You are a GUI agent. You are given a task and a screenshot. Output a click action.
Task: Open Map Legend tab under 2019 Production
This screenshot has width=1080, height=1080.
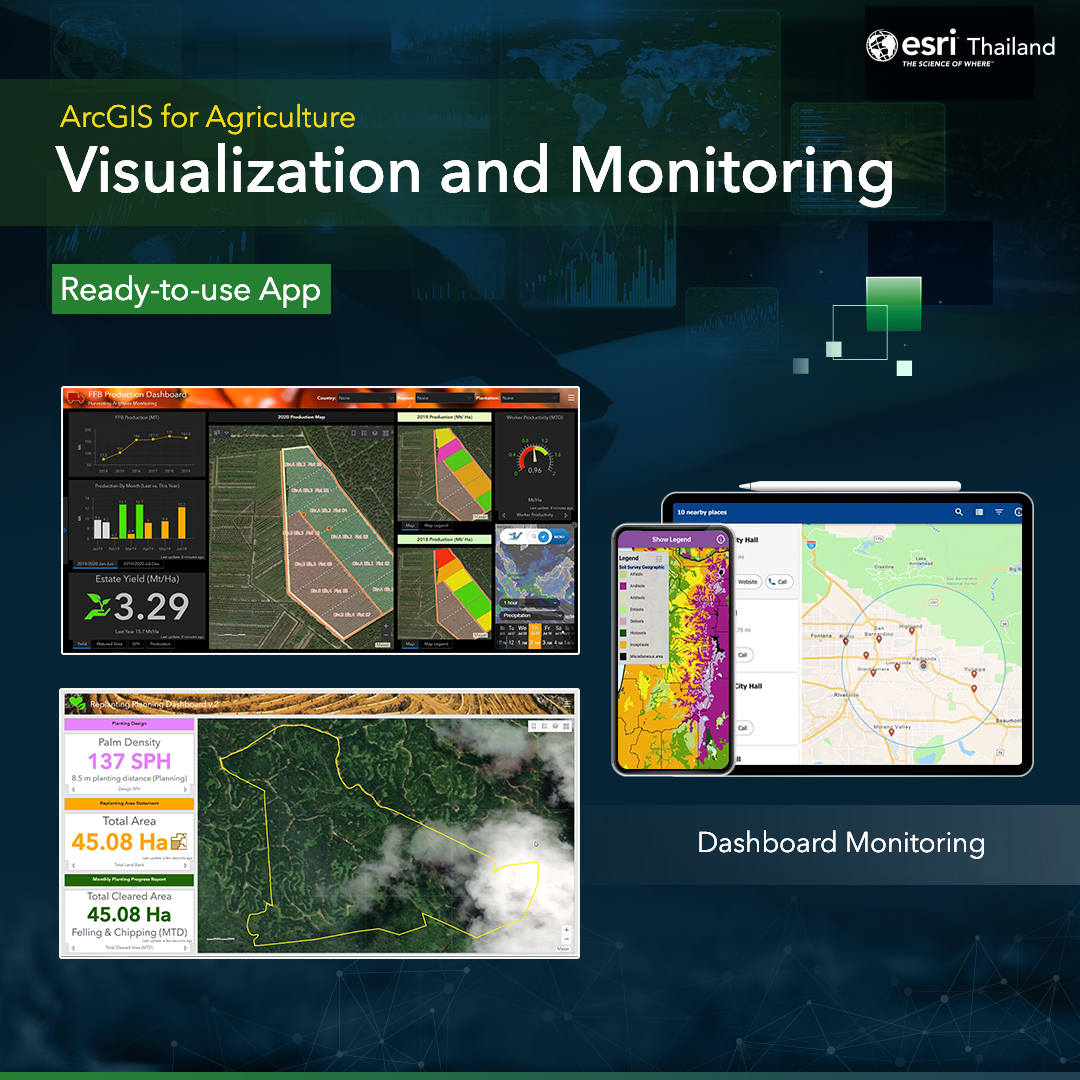click(x=436, y=526)
